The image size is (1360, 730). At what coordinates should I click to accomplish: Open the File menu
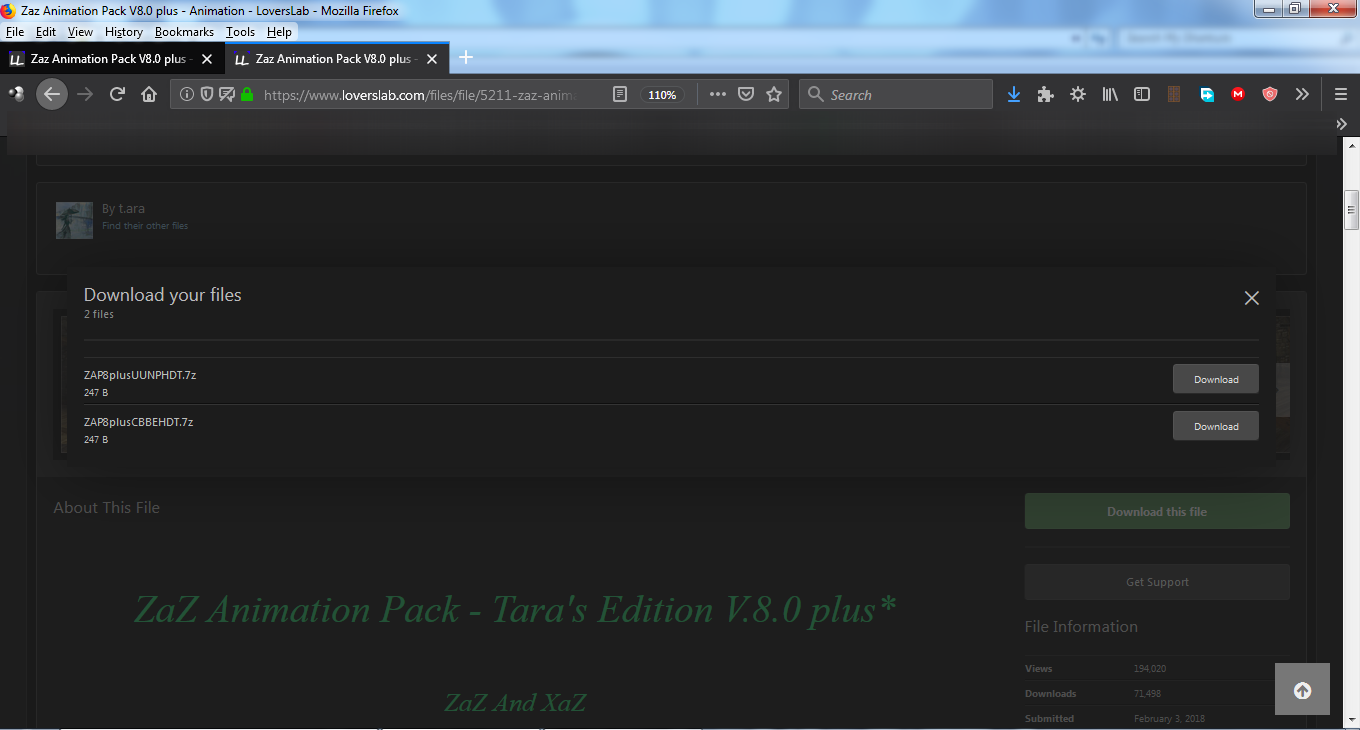[x=15, y=32]
